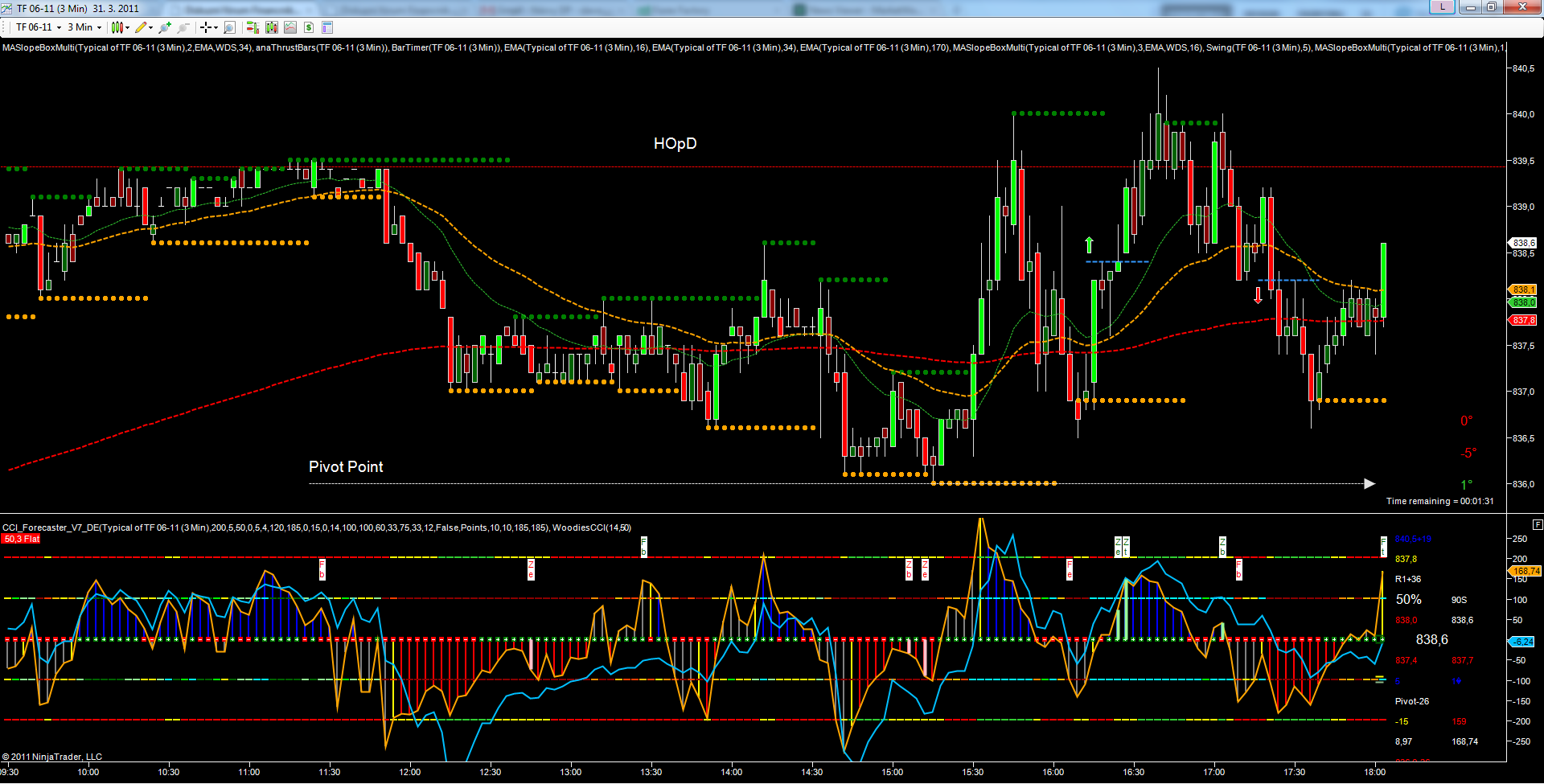Restore down the chart window
Image resolution: width=1544 pixels, height=784 pixels.
(1492, 7)
